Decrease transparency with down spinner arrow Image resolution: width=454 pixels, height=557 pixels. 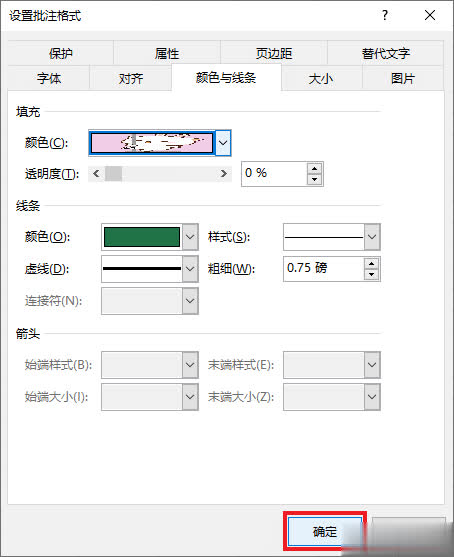pyautogui.click(x=314, y=179)
